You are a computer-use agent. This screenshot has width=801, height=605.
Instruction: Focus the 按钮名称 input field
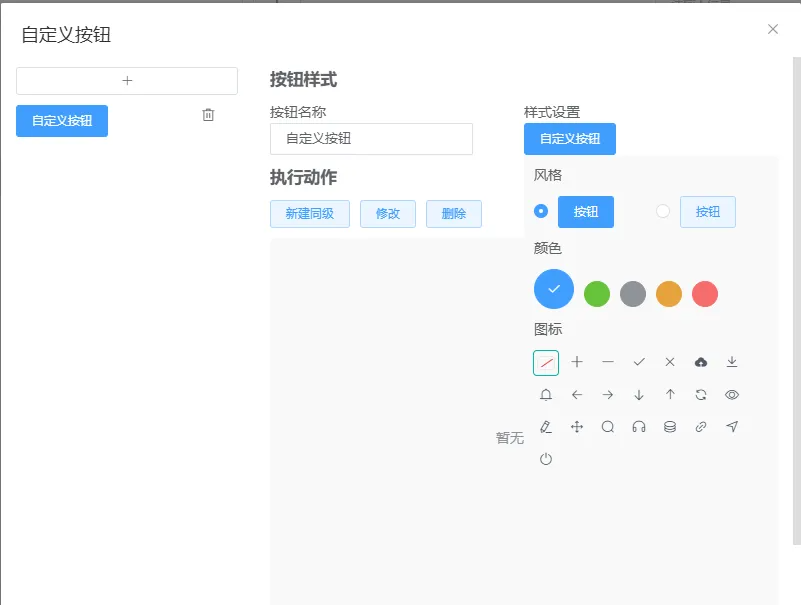(371, 138)
